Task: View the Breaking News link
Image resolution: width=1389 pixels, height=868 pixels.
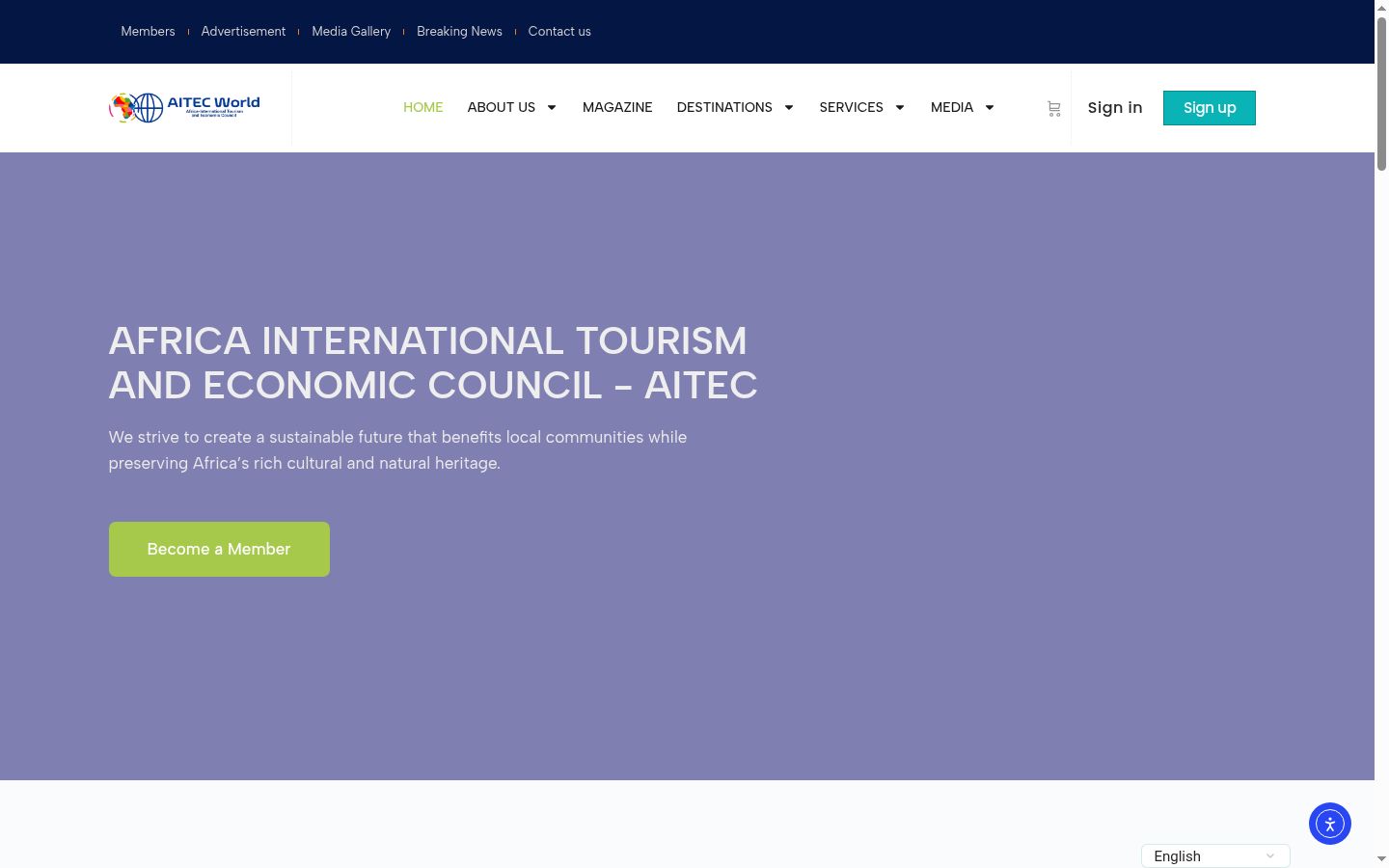Action: click(x=459, y=31)
